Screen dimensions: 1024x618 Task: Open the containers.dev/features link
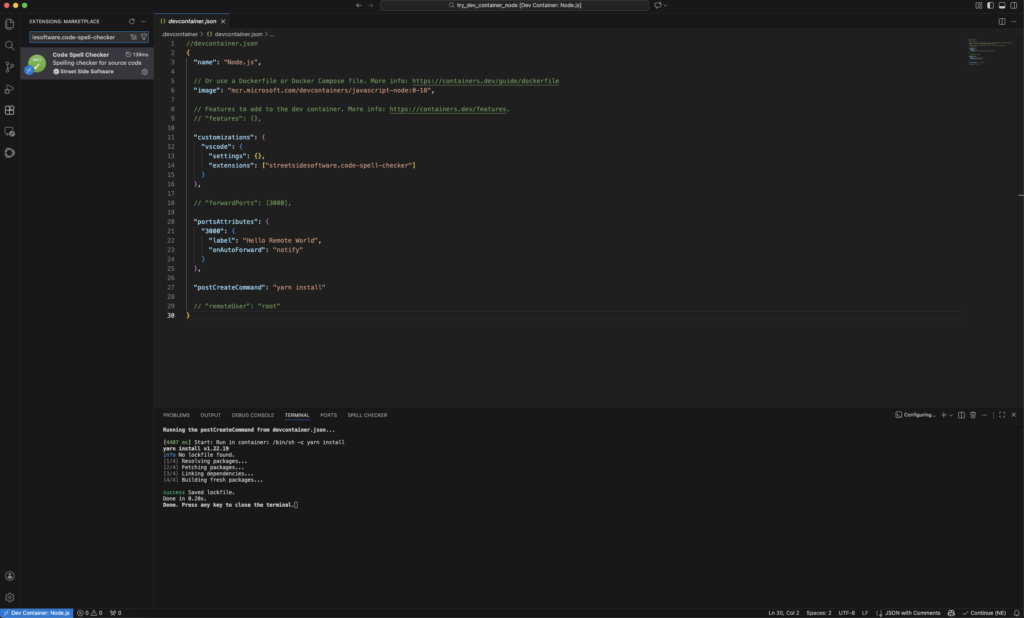(x=448, y=109)
